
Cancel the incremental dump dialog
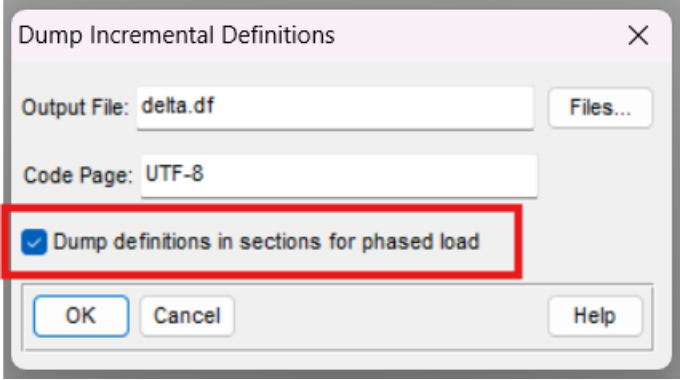click(187, 316)
